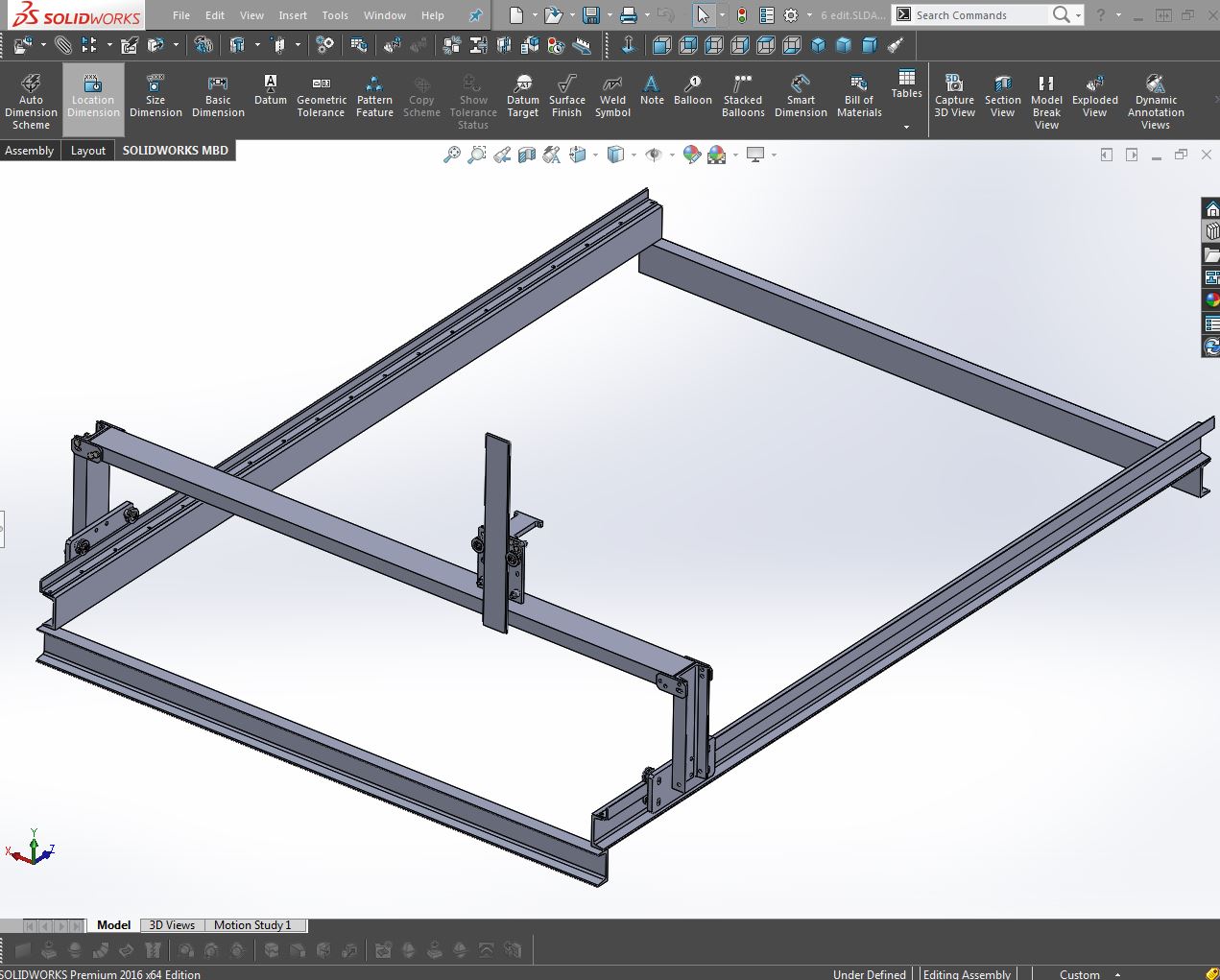
Task: Open the Tables dropdown arrow
Action: 906,127
